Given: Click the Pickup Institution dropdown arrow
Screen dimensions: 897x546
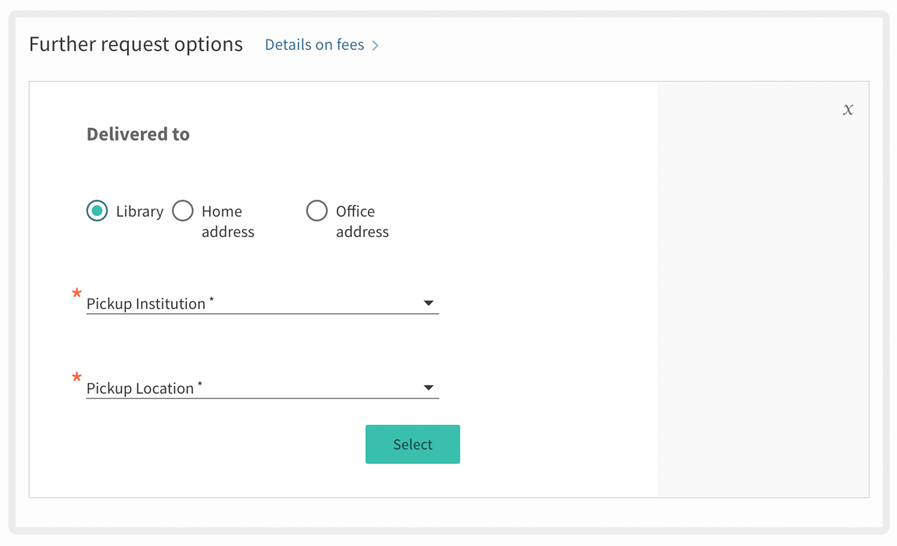Looking at the screenshot, I should tap(428, 303).
